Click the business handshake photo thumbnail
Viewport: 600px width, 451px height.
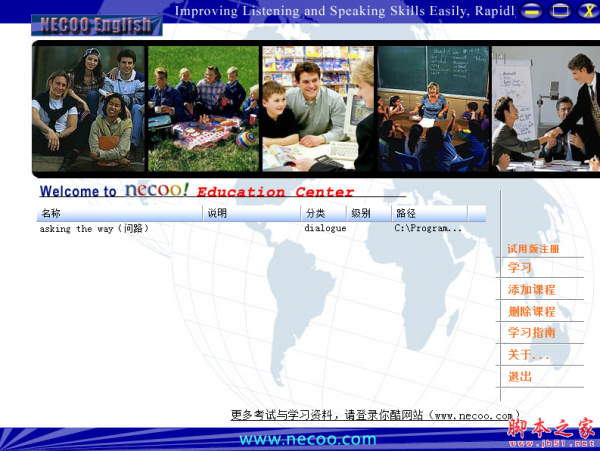546,109
